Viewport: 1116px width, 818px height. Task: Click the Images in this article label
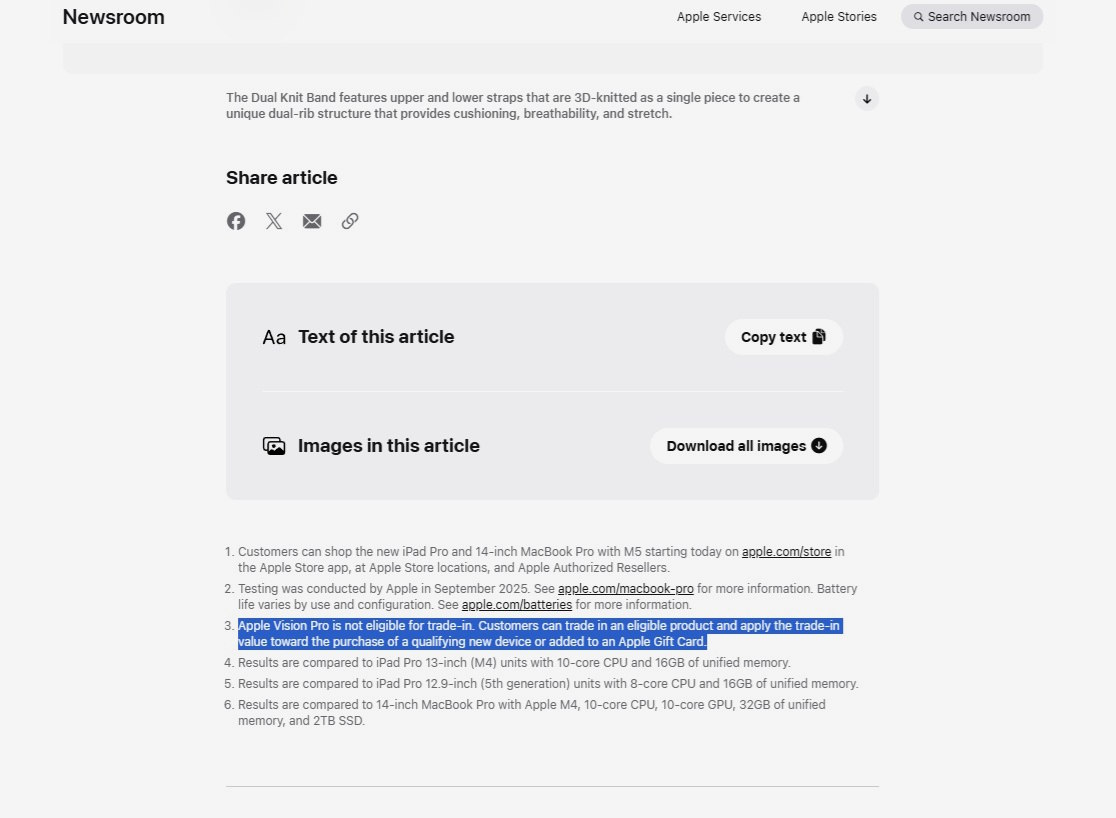tap(388, 446)
